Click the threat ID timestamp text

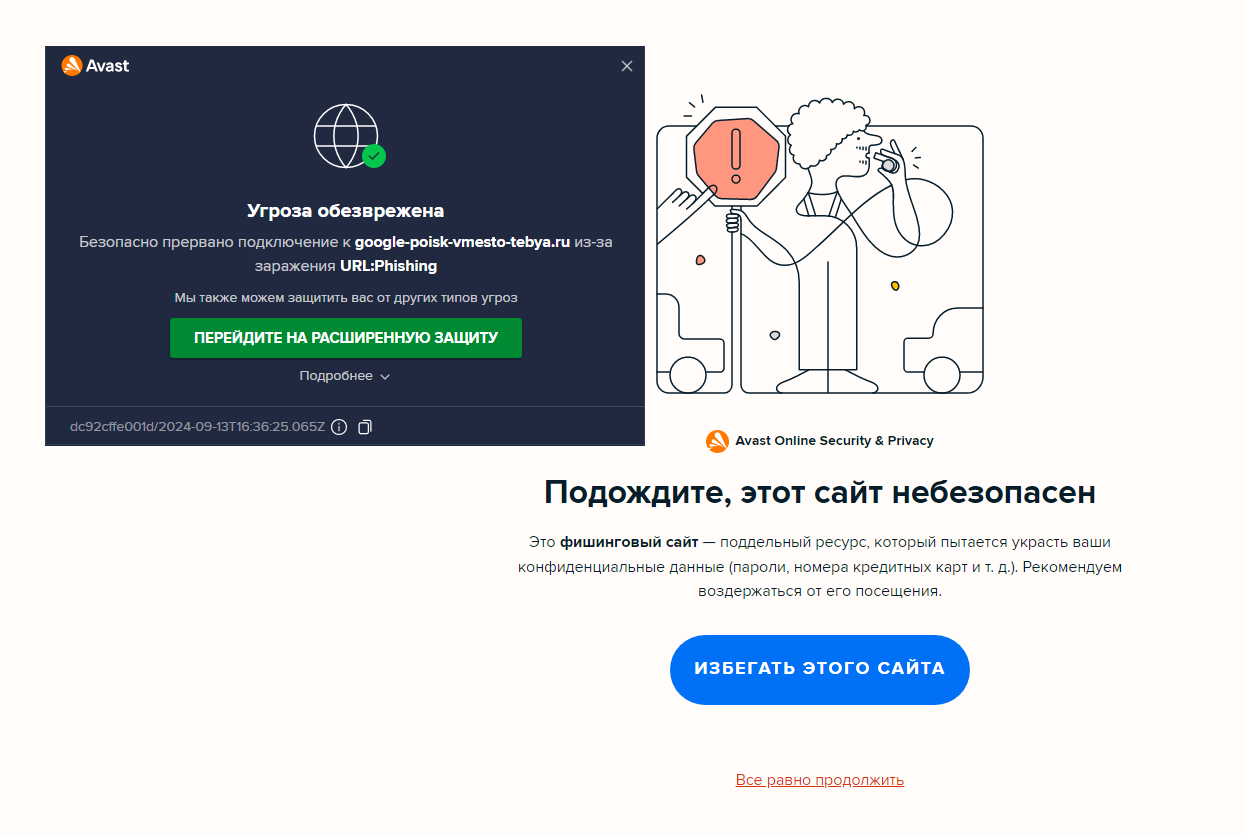pos(197,427)
